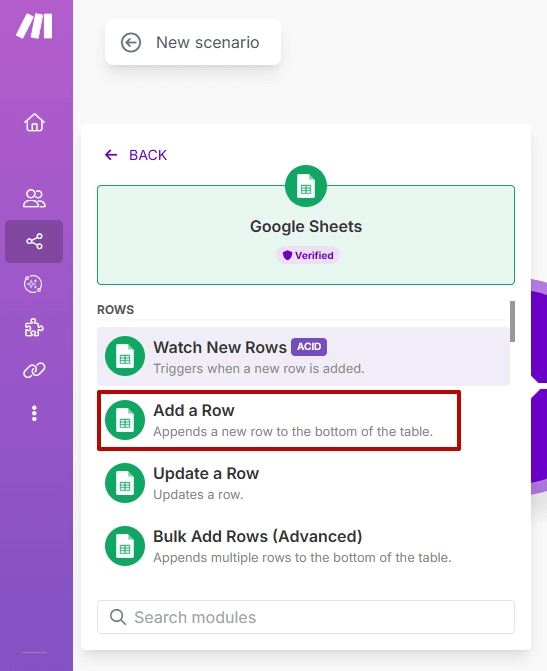Open the Connections chain link icon

pyautogui.click(x=34, y=370)
